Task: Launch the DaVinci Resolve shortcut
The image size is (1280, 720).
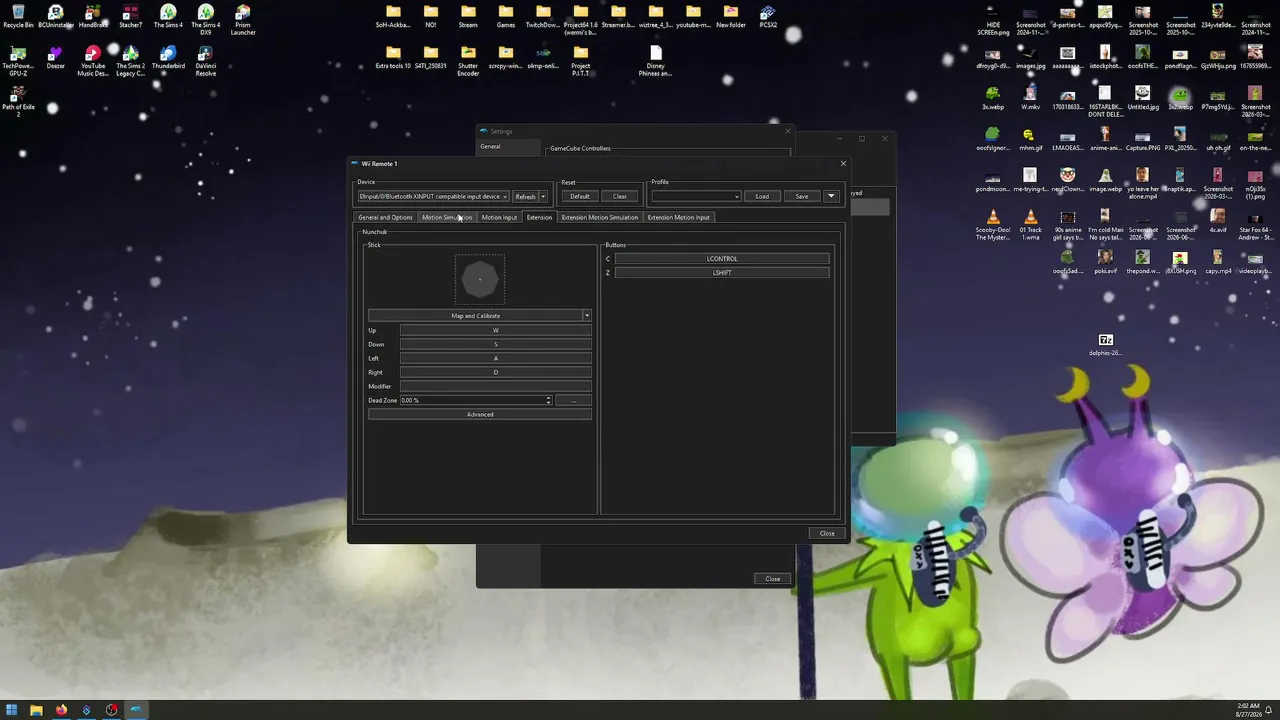Action: click(205, 61)
